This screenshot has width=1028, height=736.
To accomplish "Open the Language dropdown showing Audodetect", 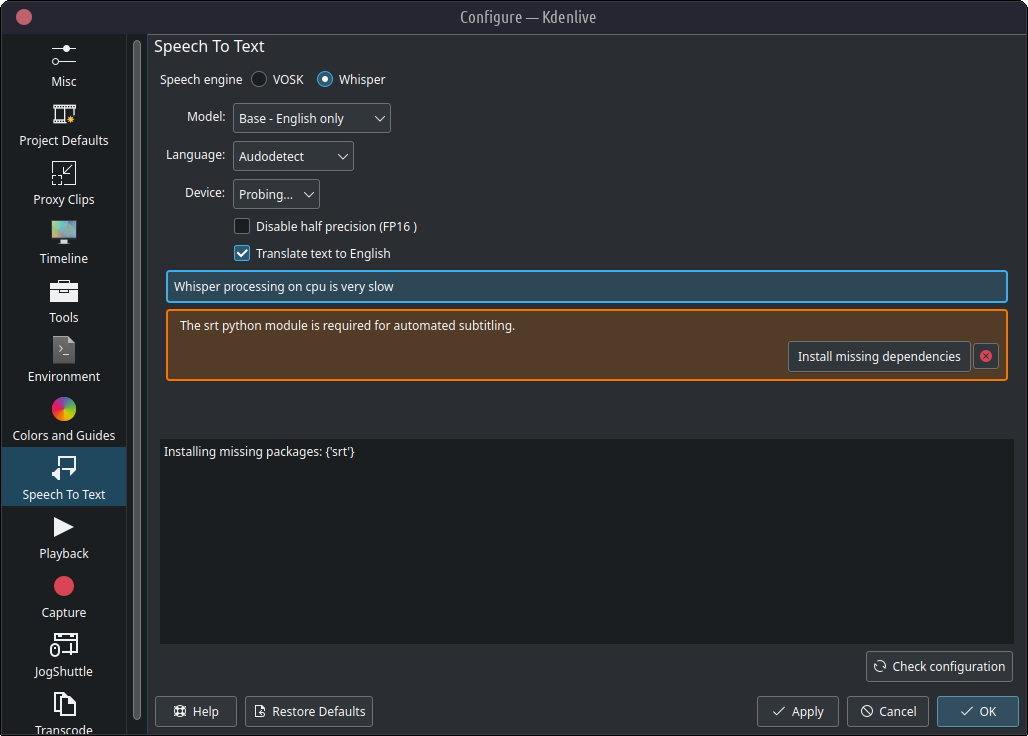I will (x=293, y=156).
